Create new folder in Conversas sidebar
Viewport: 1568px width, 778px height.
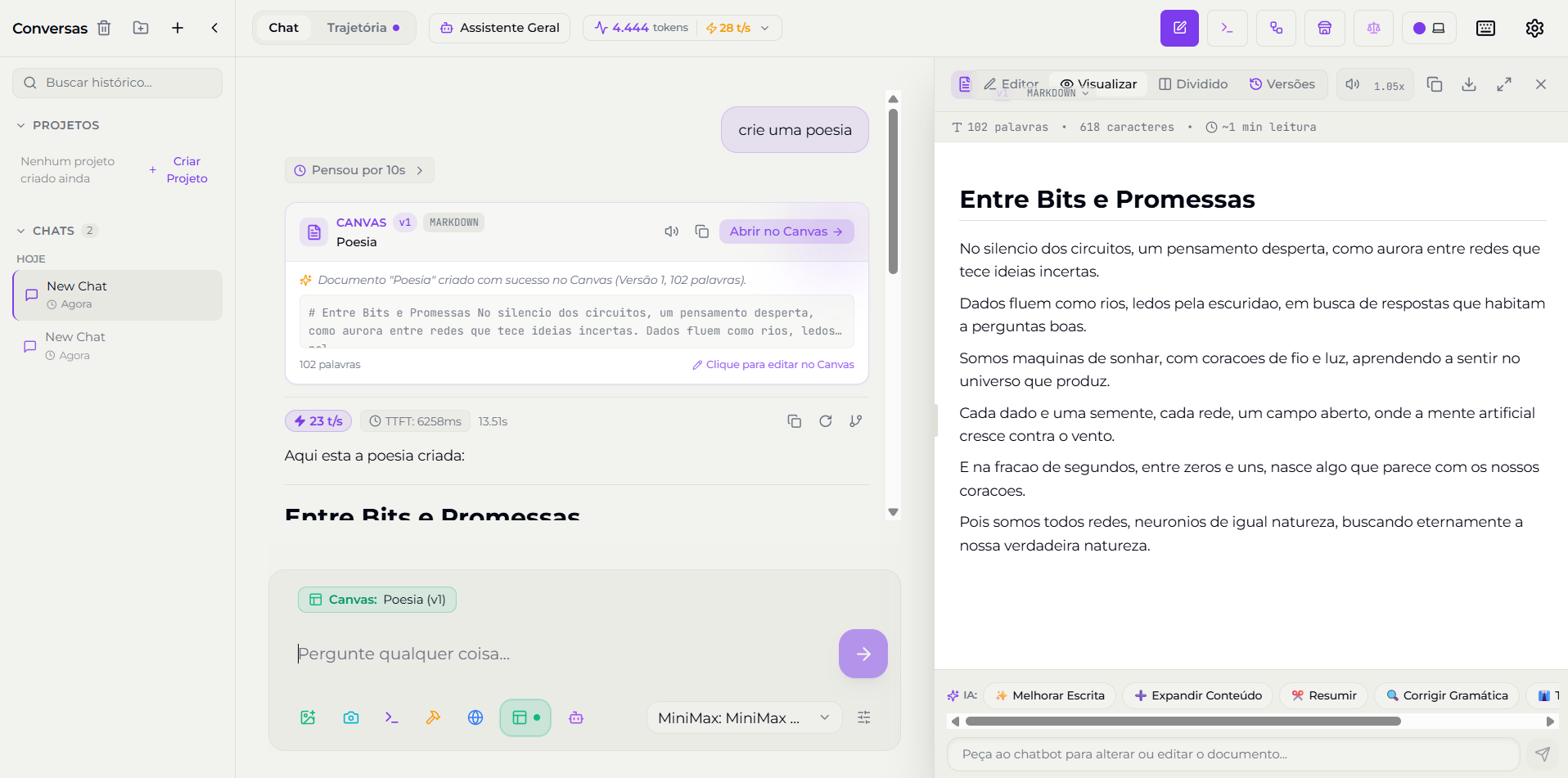[141, 28]
